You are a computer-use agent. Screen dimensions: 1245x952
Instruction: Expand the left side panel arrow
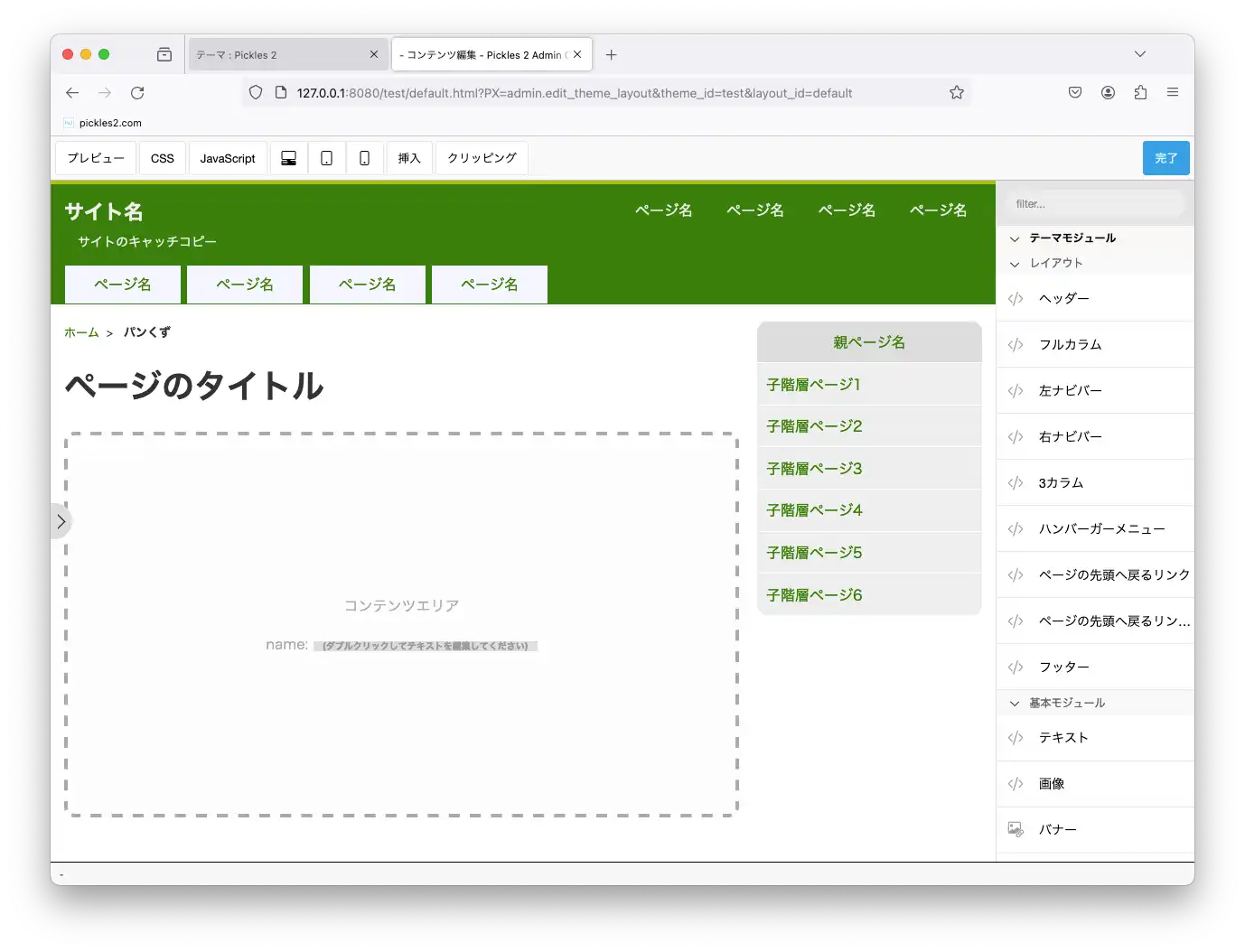click(61, 521)
